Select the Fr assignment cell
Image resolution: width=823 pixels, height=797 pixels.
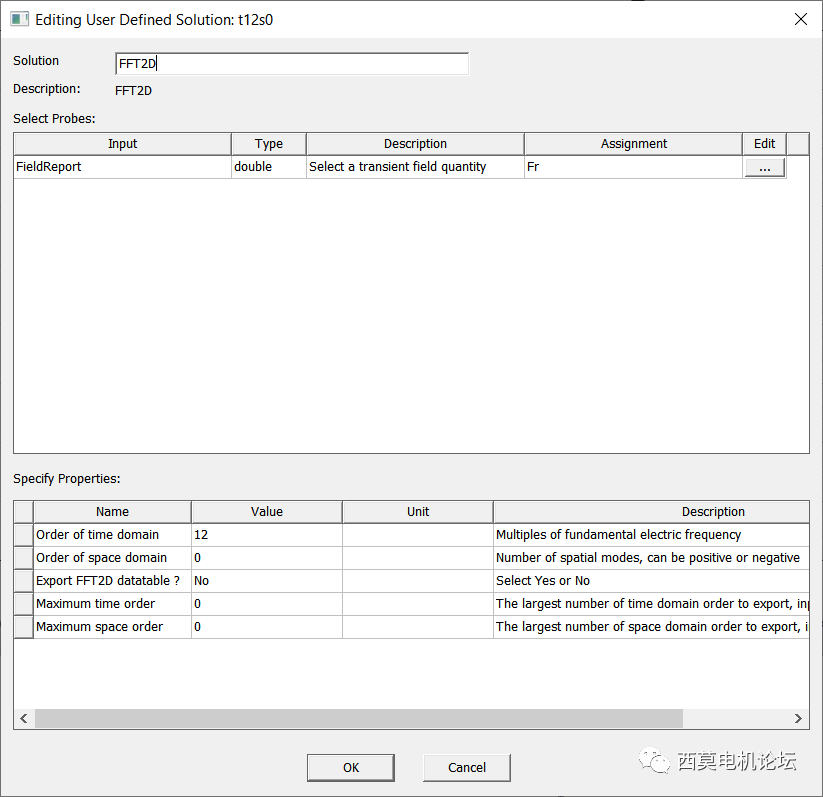click(635, 166)
